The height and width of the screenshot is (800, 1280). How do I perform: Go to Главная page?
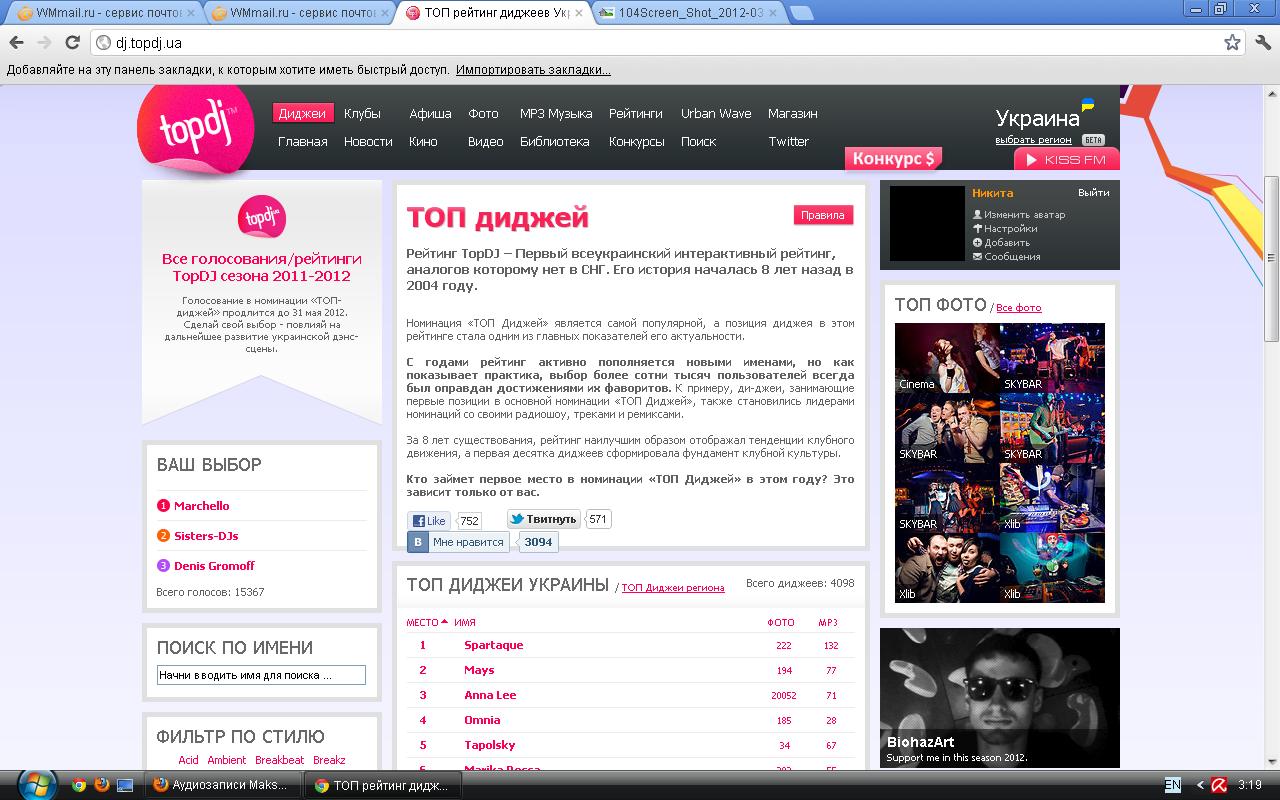pyautogui.click(x=303, y=142)
